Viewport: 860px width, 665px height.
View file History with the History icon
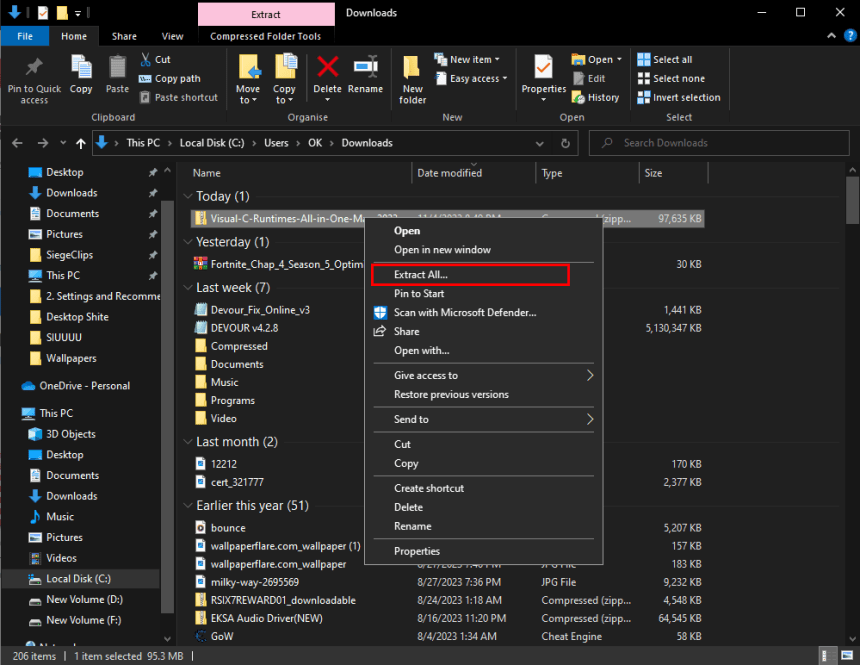[596, 97]
